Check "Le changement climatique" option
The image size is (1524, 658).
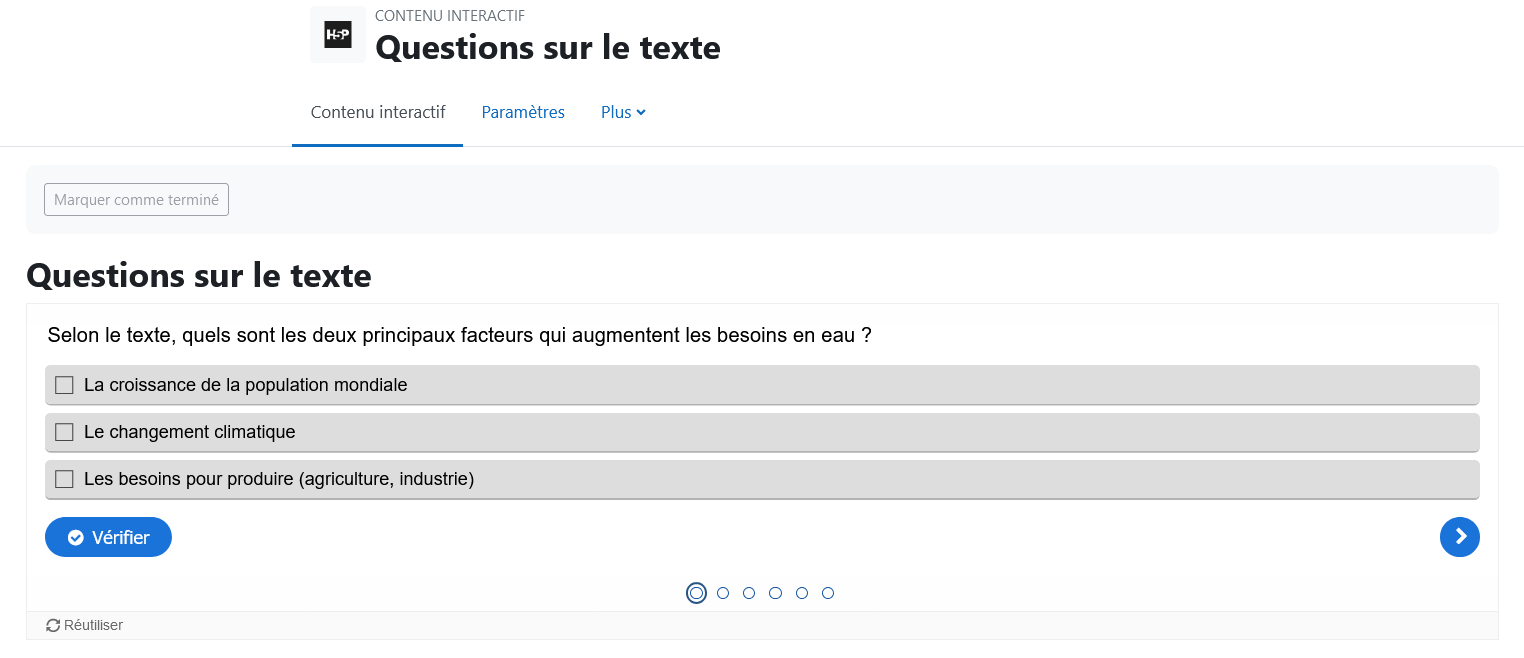762,432
